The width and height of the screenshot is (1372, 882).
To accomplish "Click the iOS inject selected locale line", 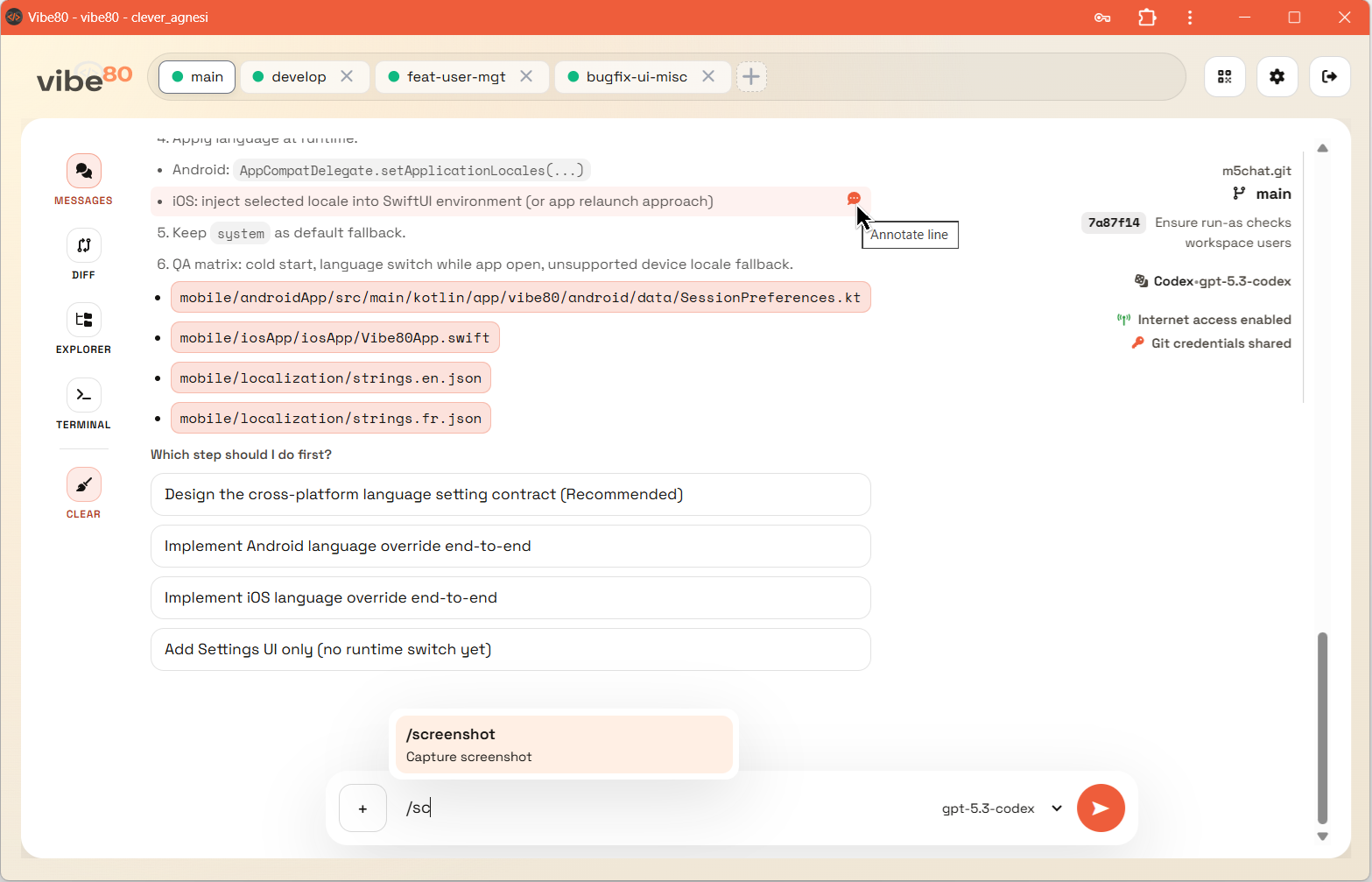I will [x=510, y=201].
